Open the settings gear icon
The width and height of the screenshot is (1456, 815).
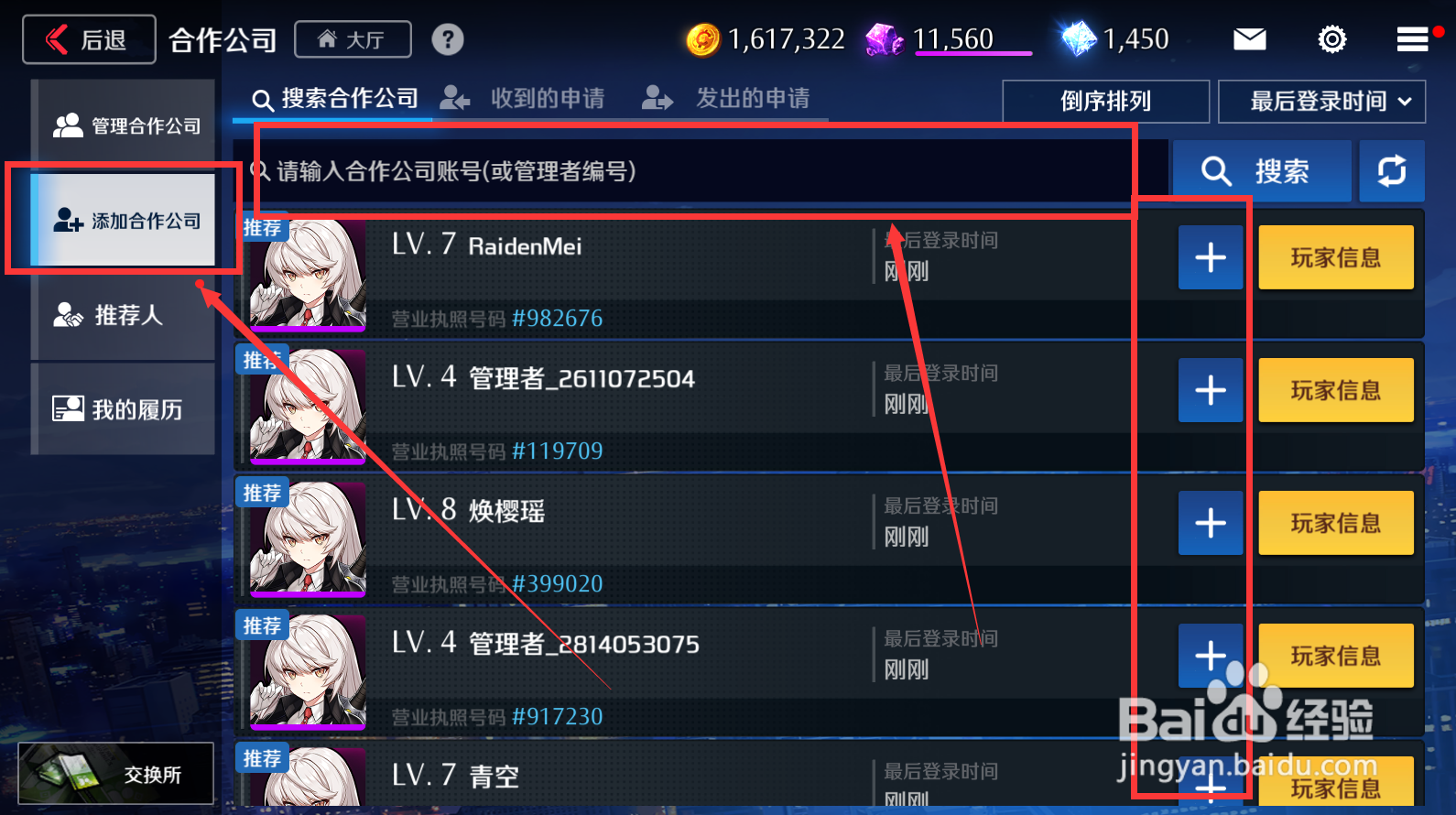tap(1331, 39)
